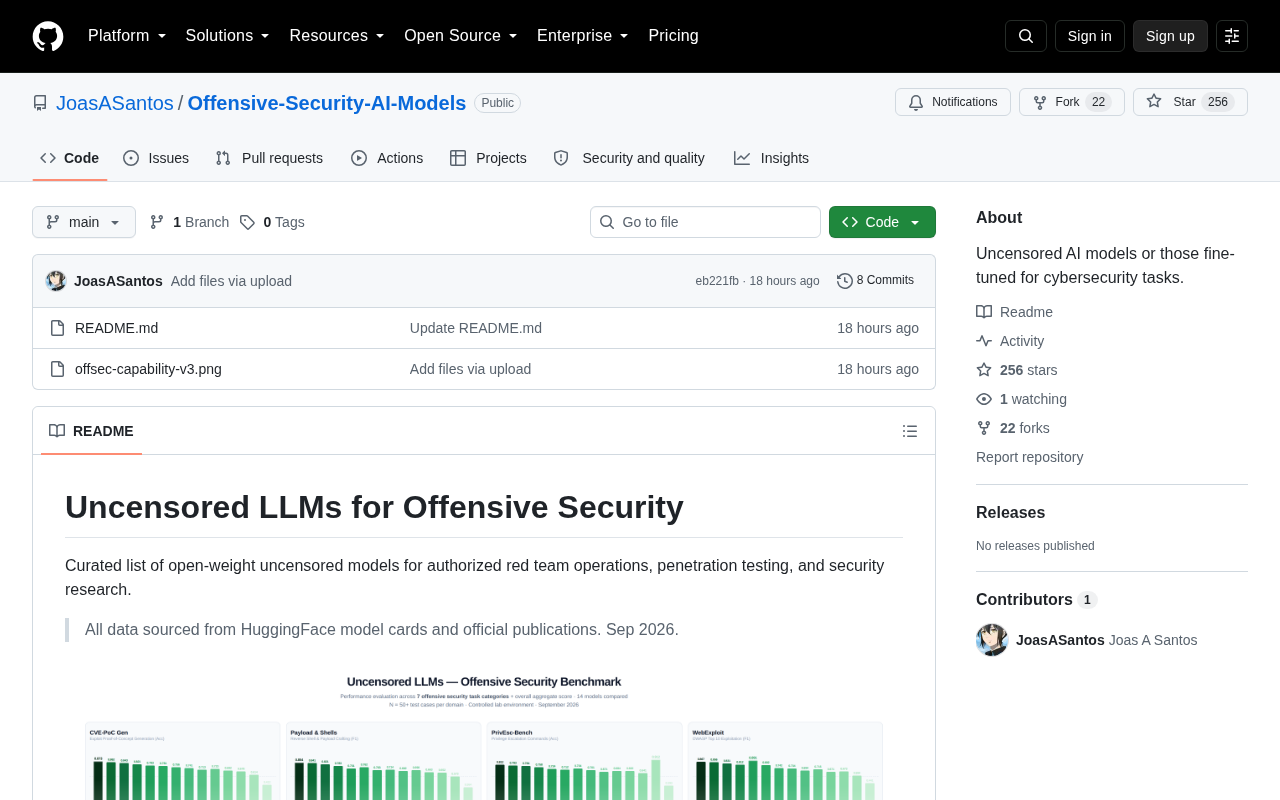Open the Readme link in About
1280x800 pixels.
point(1015,312)
